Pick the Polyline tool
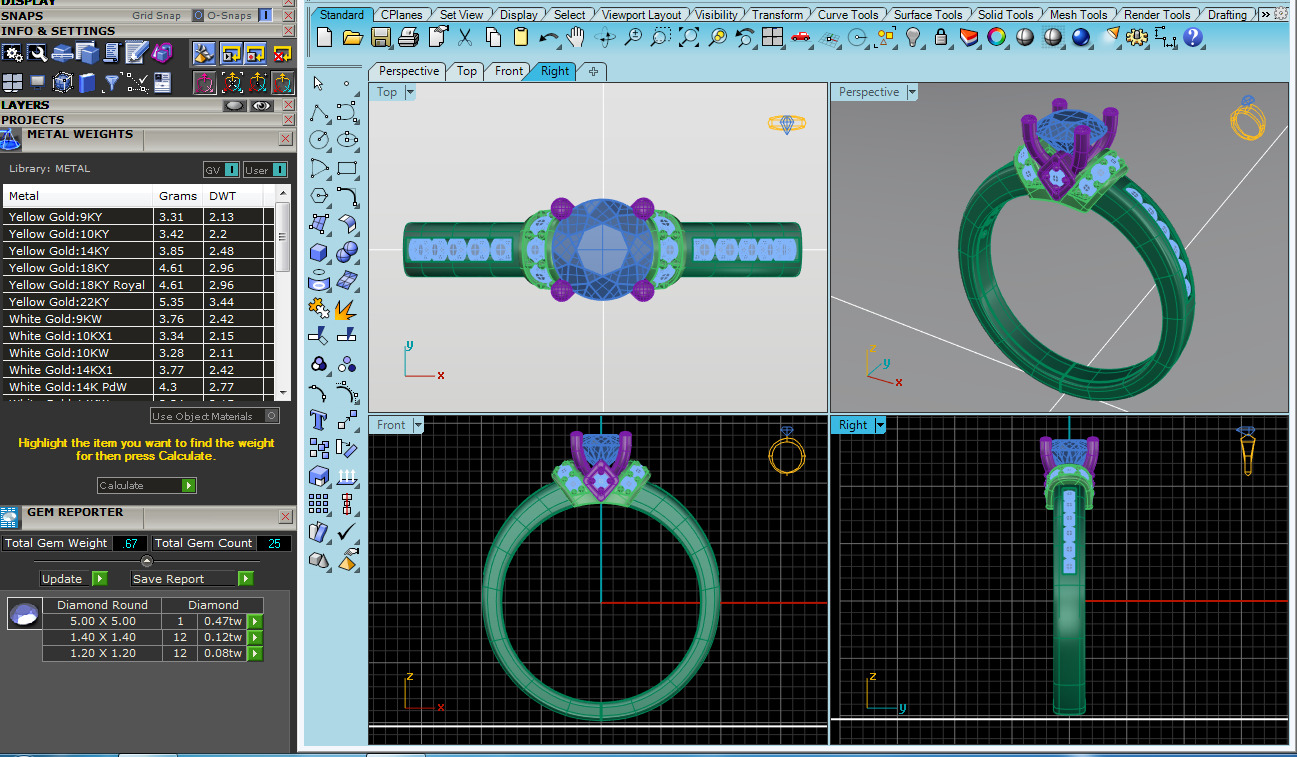The width and height of the screenshot is (1297, 757). [x=319, y=112]
